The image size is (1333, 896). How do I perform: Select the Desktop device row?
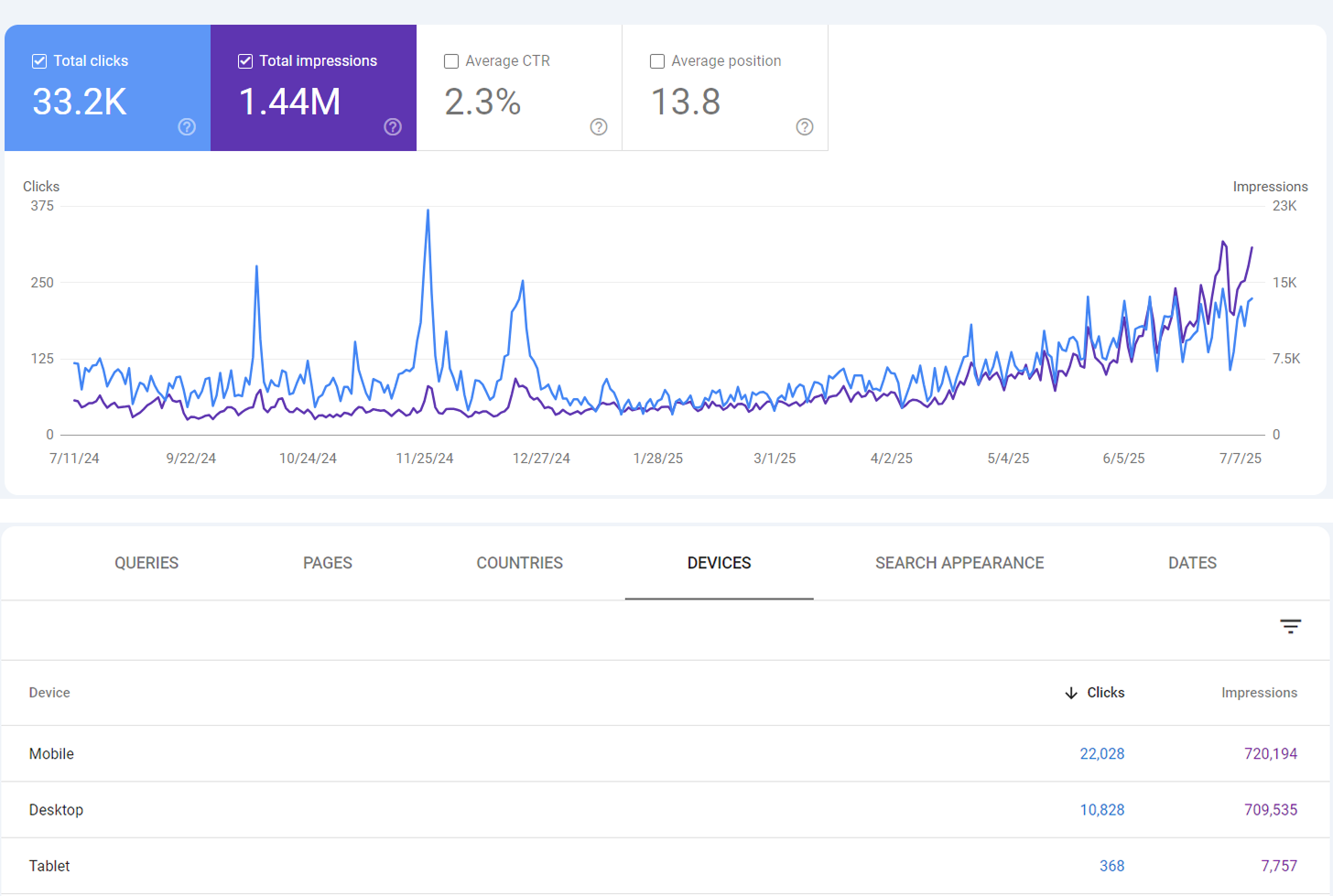coord(56,810)
